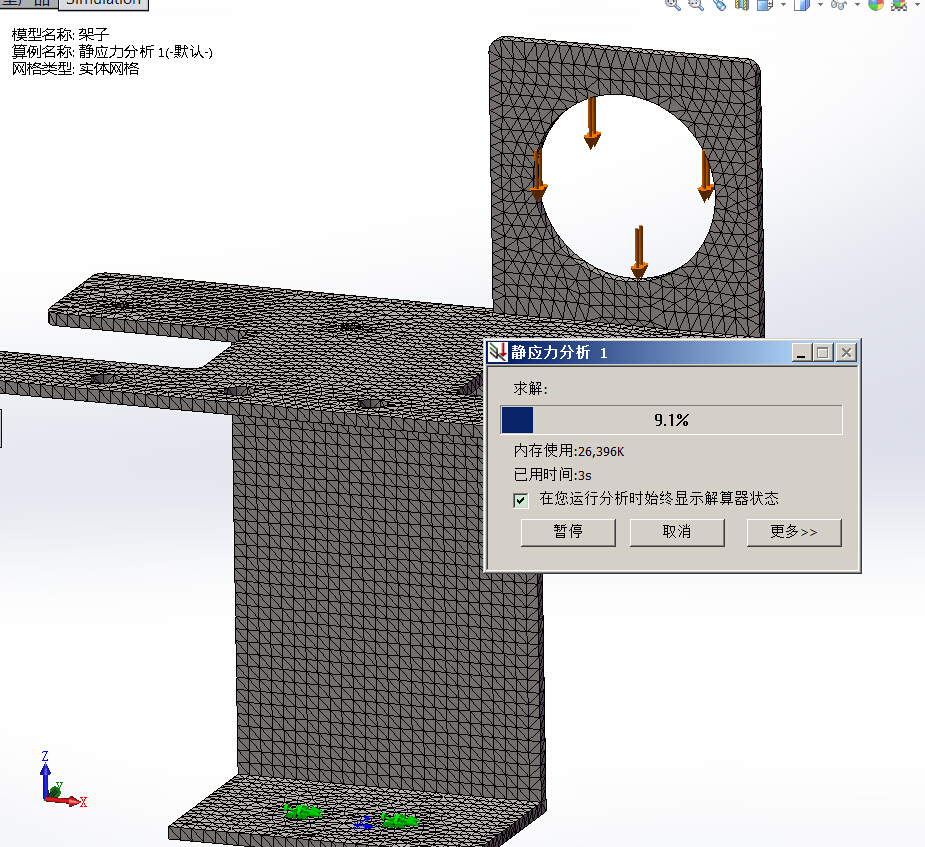Click the 9.1% solver progress bar
The height and width of the screenshot is (847, 925).
click(x=672, y=420)
